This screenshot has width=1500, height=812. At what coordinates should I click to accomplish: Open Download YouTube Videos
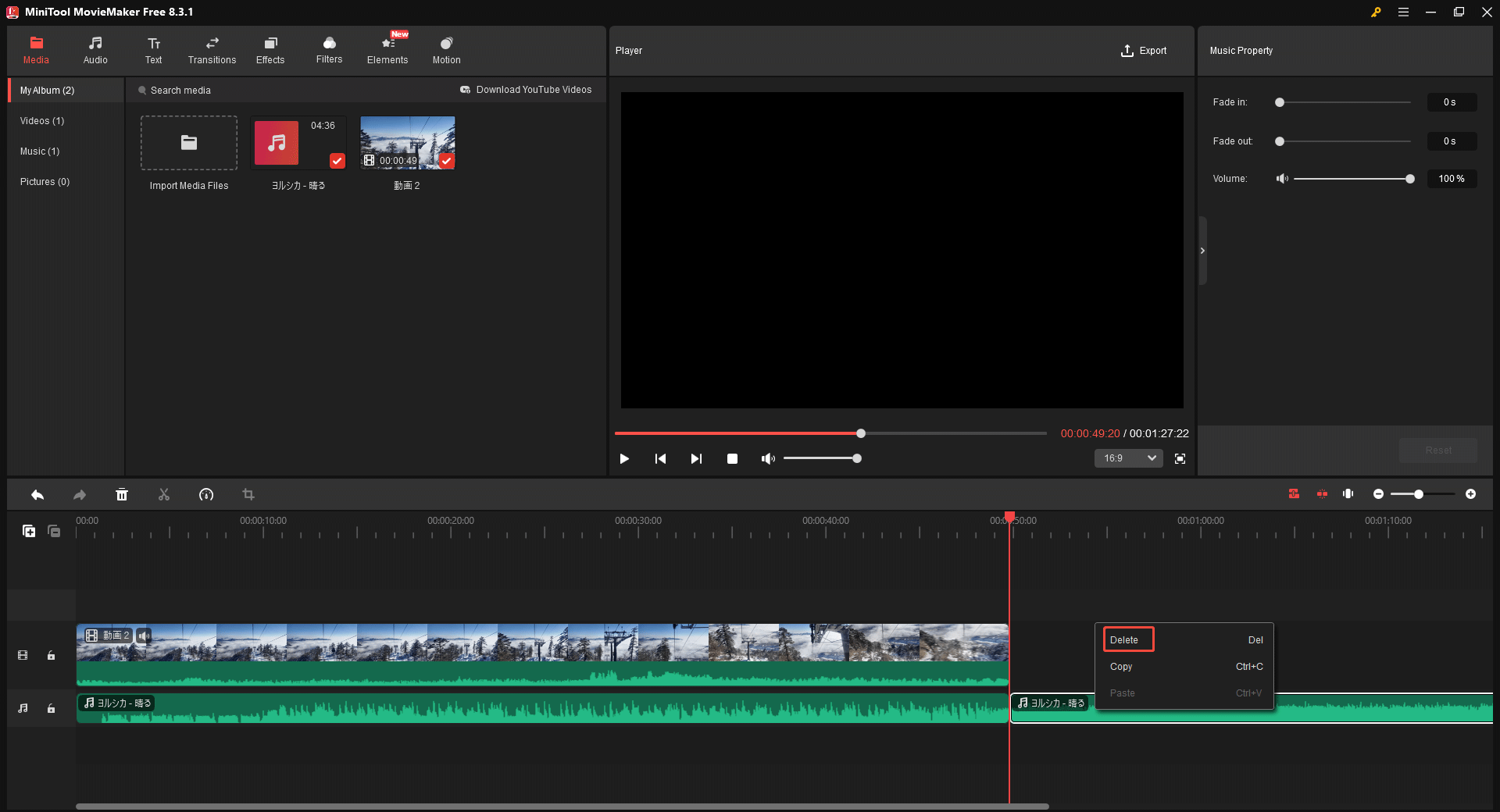click(x=526, y=89)
